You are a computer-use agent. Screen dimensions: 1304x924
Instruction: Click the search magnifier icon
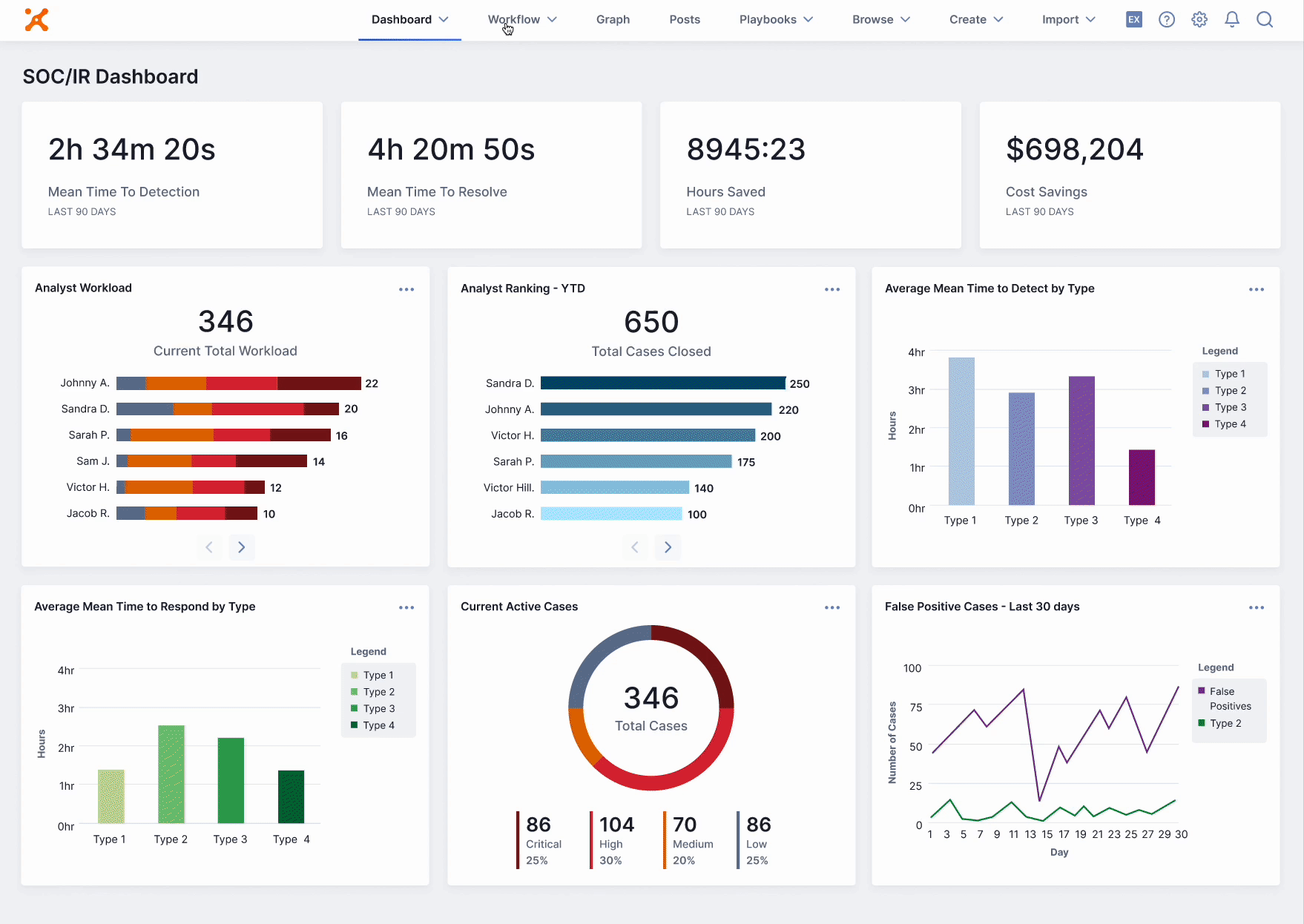click(1265, 20)
